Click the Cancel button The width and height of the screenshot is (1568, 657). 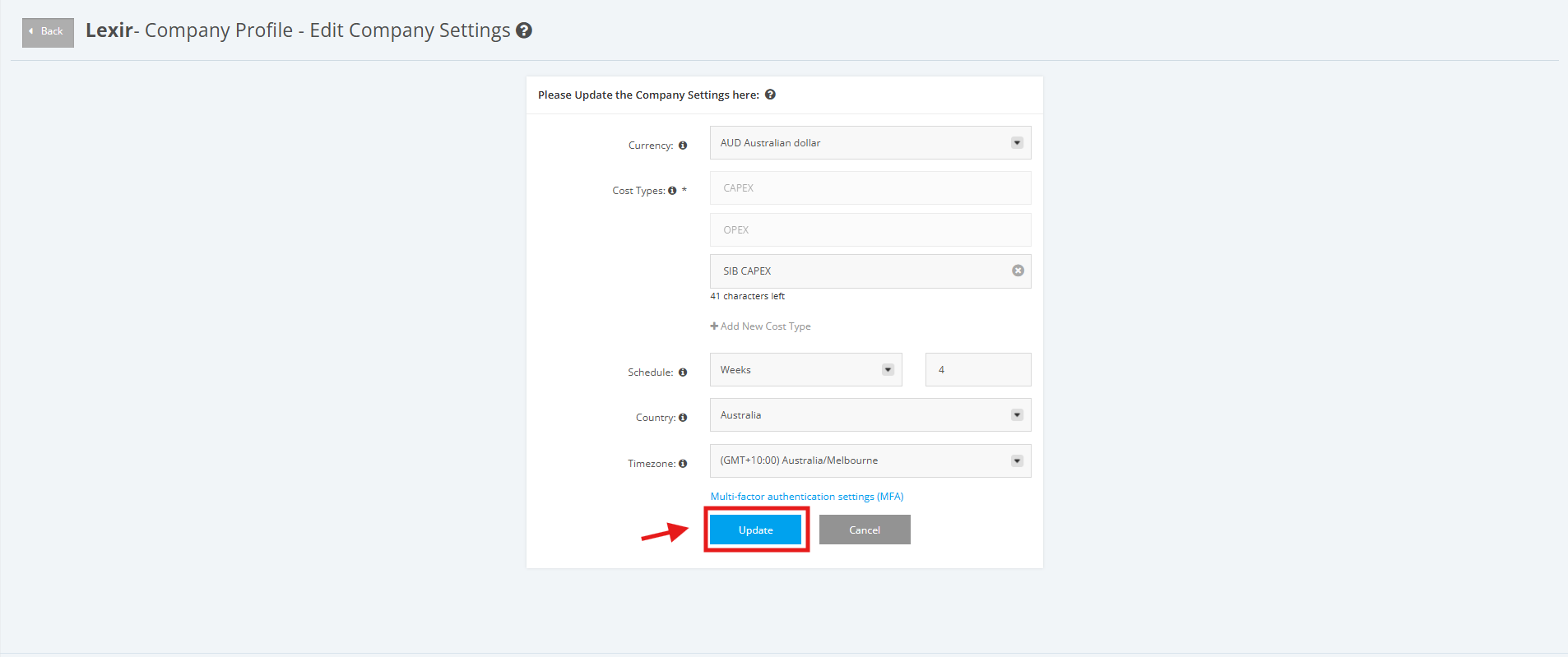pyautogui.click(x=865, y=530)
